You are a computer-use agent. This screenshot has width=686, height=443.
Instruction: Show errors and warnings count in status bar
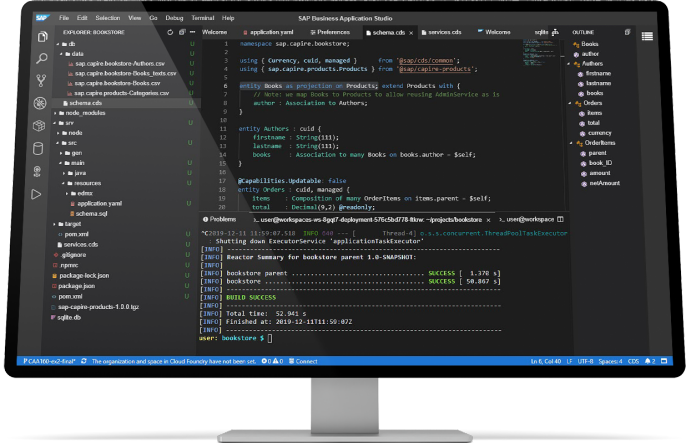tap(272, 361)
